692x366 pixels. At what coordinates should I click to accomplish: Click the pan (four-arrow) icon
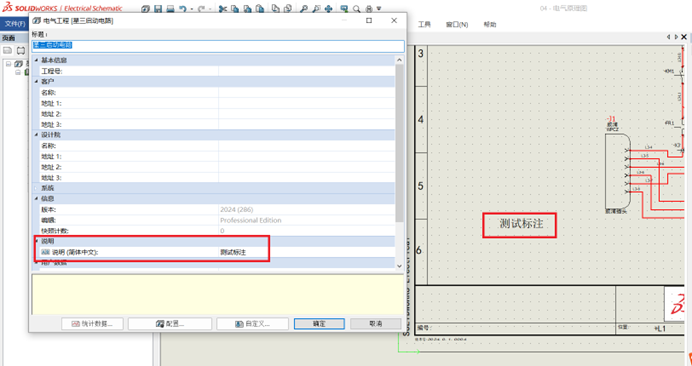328,8
